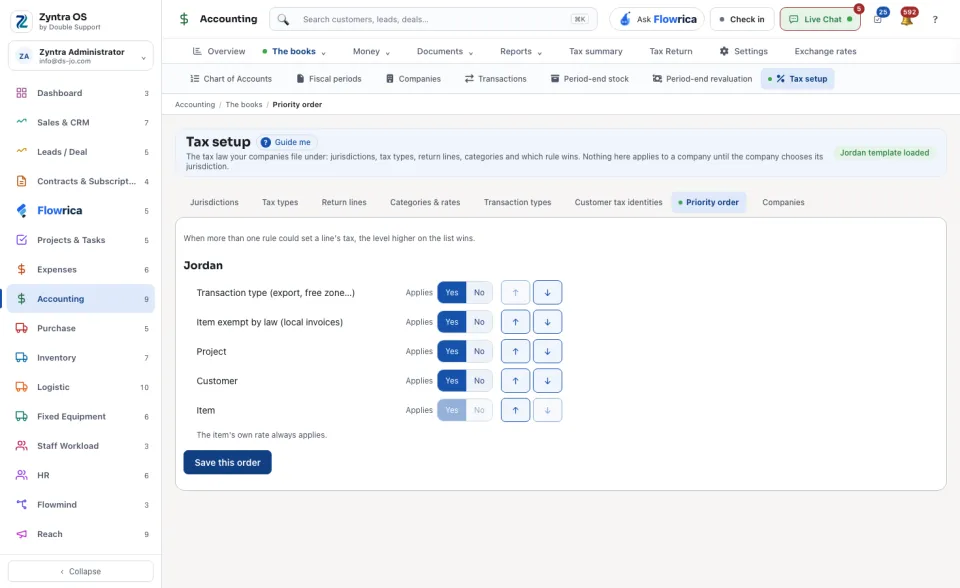Click the Check in button

742,20
